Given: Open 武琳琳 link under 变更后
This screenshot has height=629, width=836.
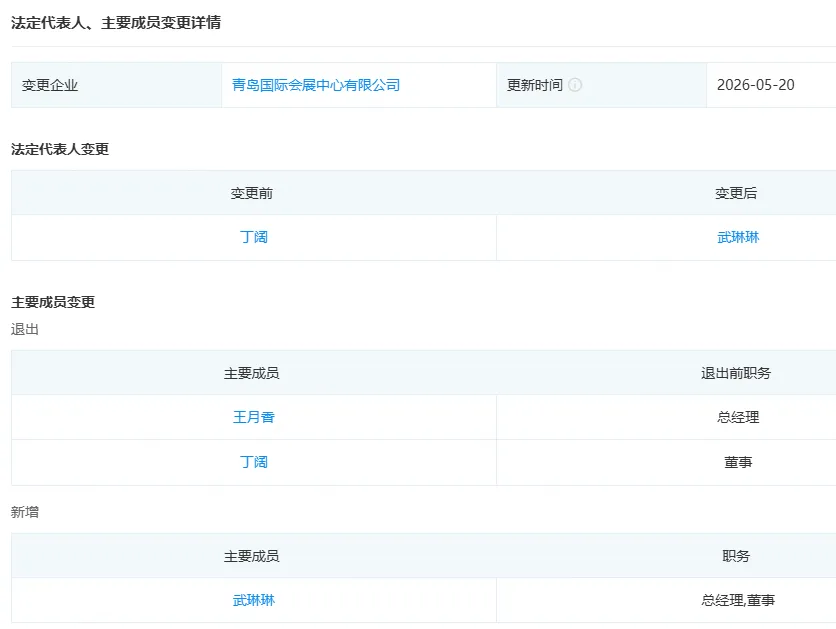Looking at the screenshot, I should pos(738,237).
